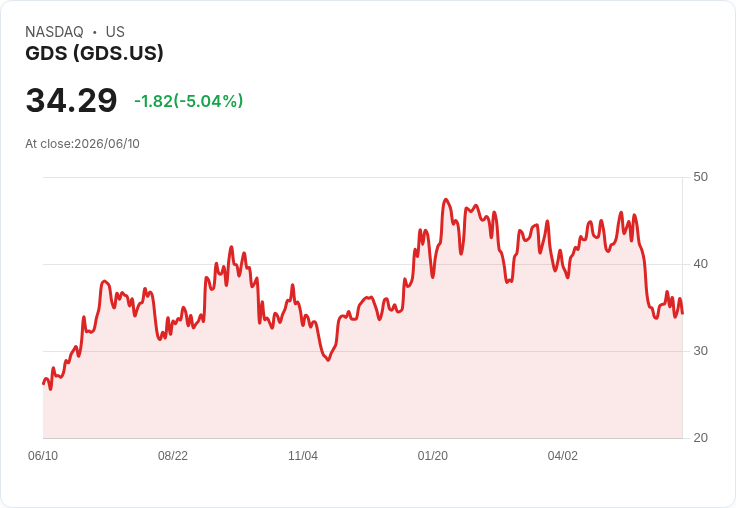This screenshot has width=736, height=508.
Task: Click the 50 price axis label
Action: [700, 177]
